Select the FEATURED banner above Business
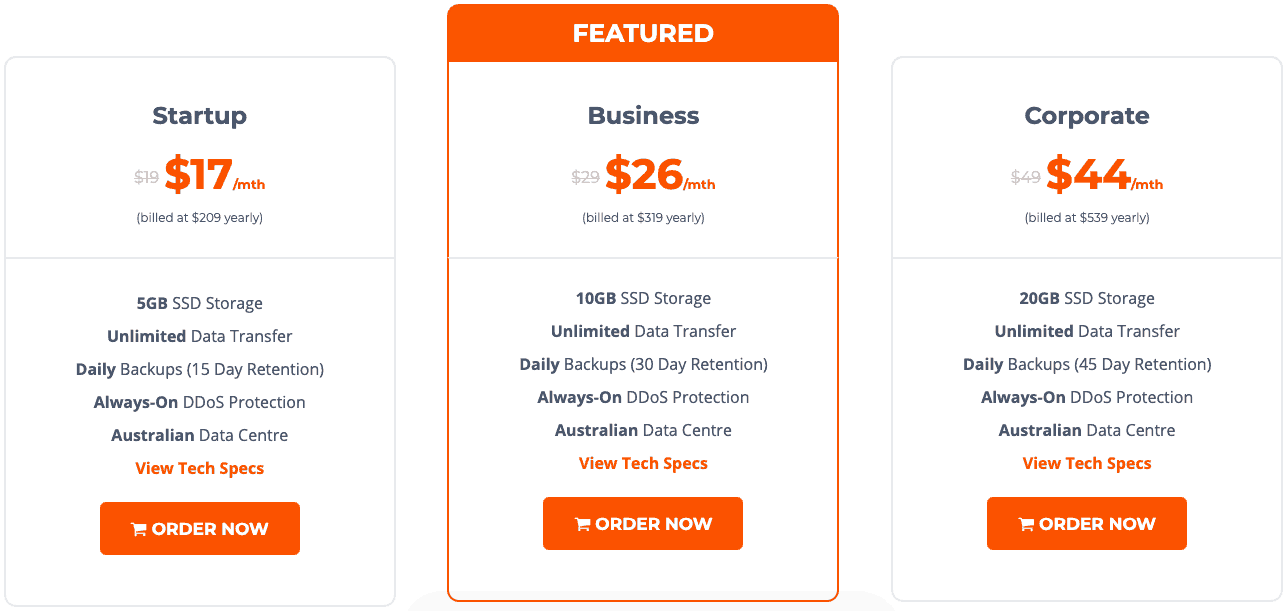 coord(643,33)
